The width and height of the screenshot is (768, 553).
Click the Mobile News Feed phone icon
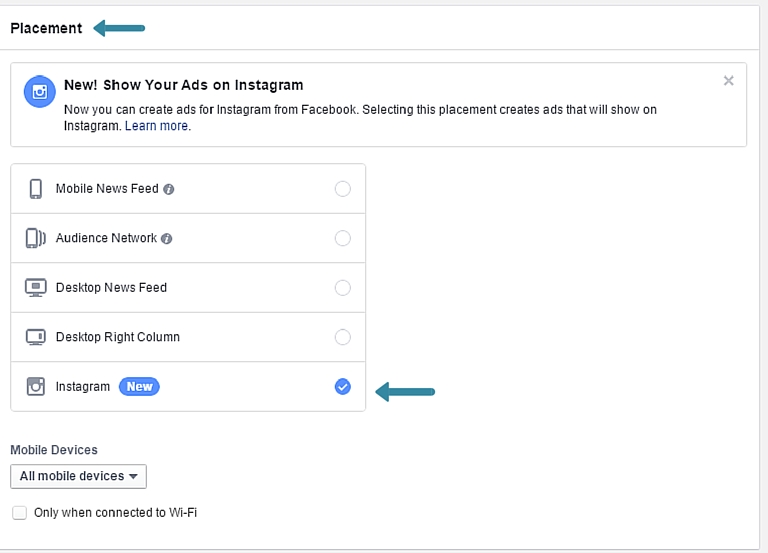(36, 189)
